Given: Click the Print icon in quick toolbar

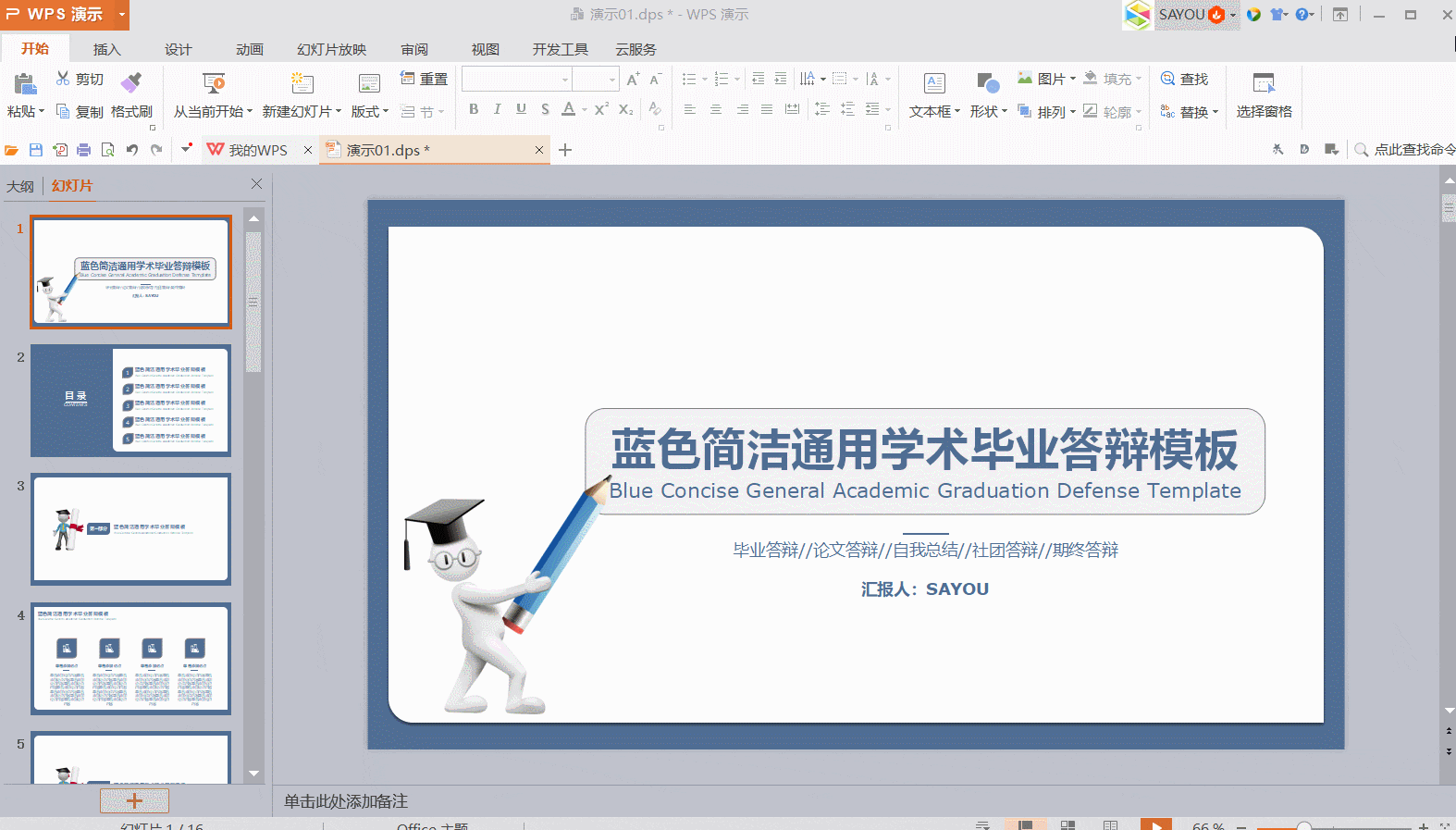Looking at the screenshot, I should (84, 150).
